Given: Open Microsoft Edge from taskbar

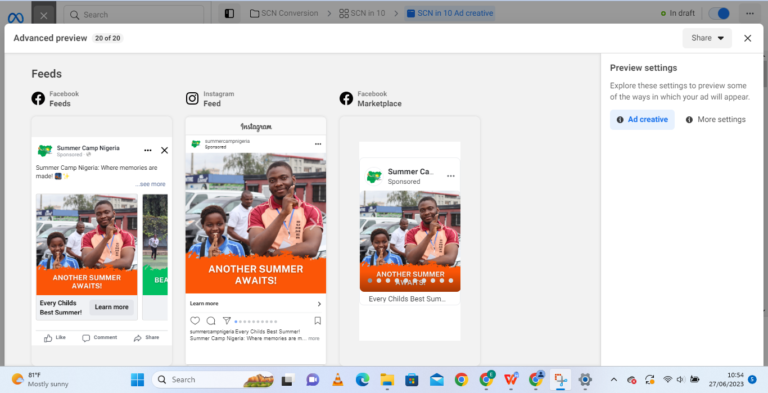Looking at the screenshot, I should [362, 380].
